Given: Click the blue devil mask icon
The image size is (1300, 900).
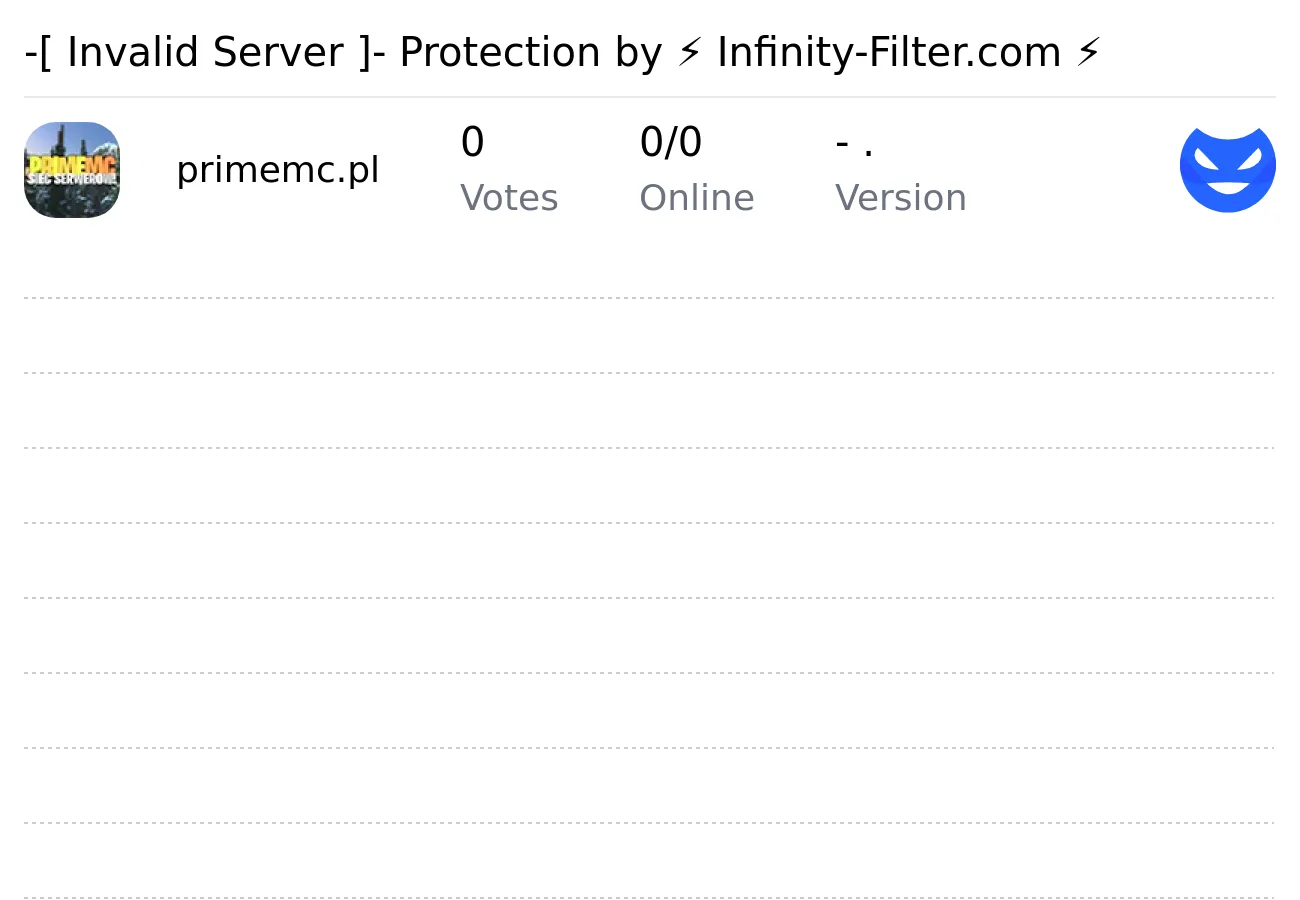Looking at the screenshot, I should pos(1228,169).
